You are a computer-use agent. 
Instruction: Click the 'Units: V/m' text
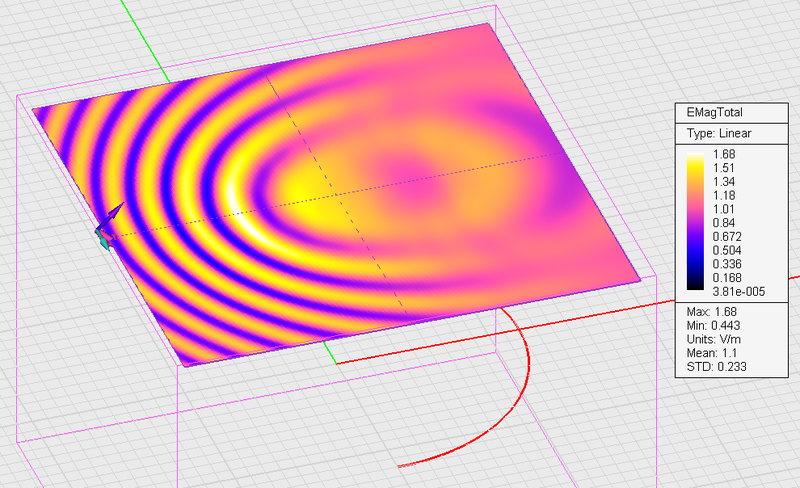pyautogui.click(x=716, y=339)
